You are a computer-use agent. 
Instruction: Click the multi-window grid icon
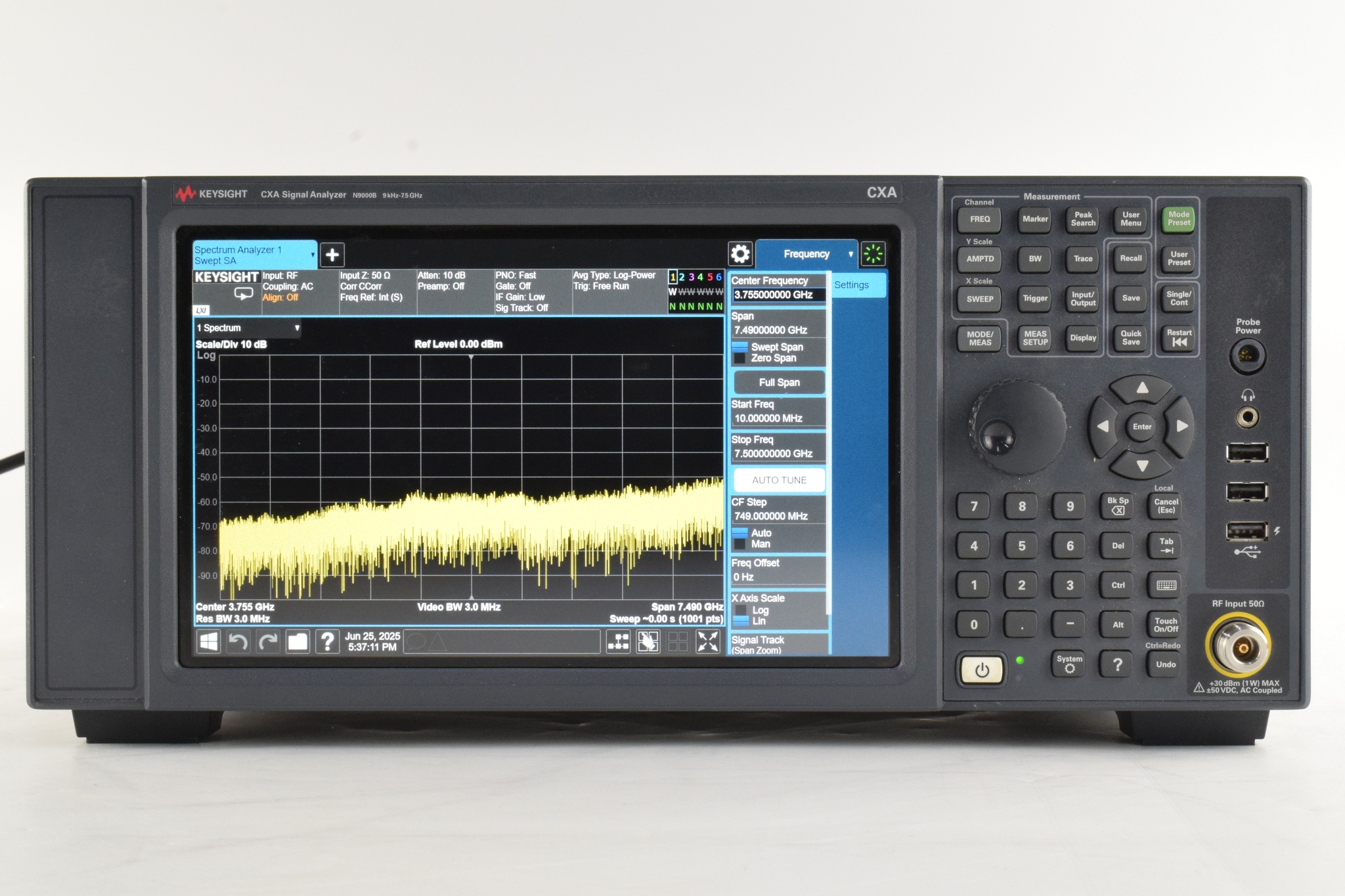tap(678, 641)
